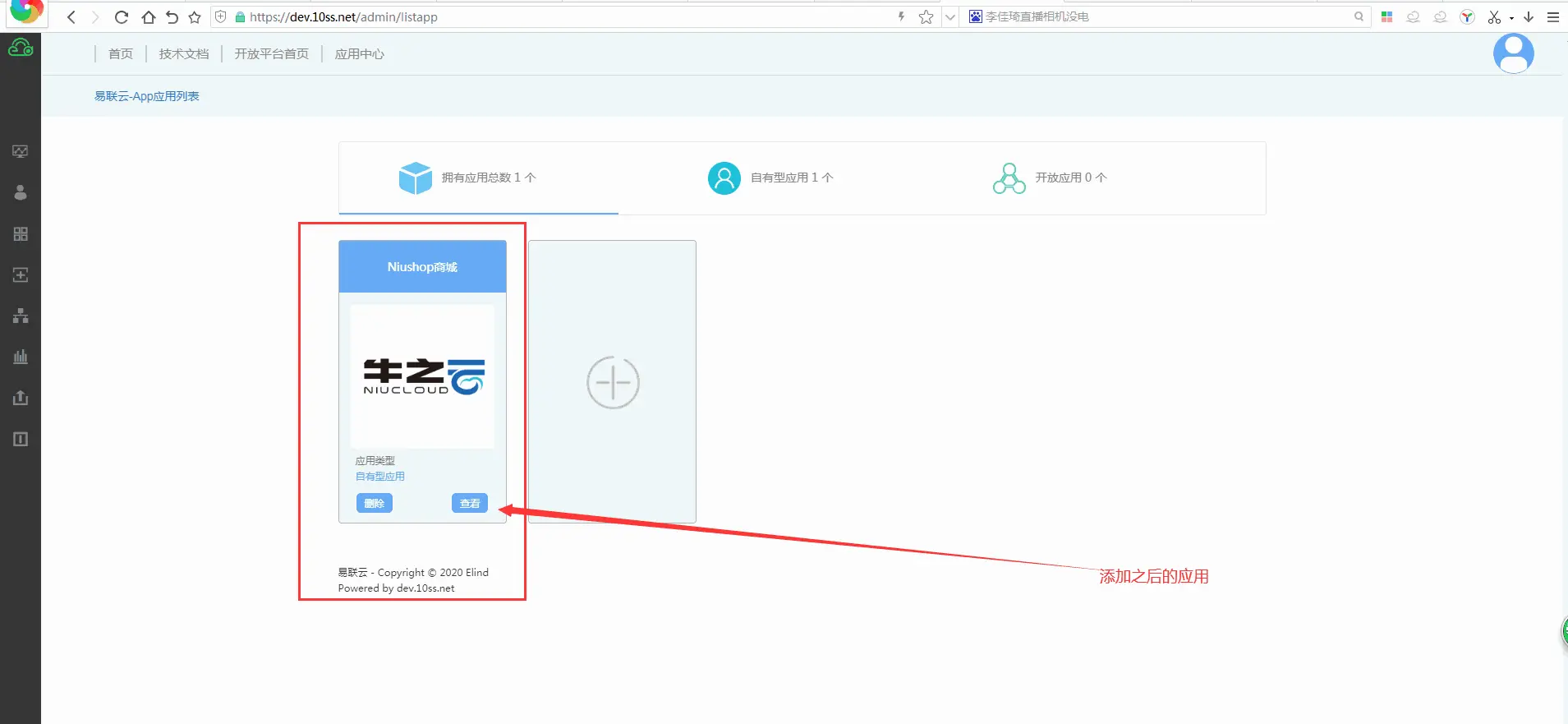This screenshot has height=724, width=1568.
Task: Click the scissors screenshot tool icon
Action: [1493, 17]
